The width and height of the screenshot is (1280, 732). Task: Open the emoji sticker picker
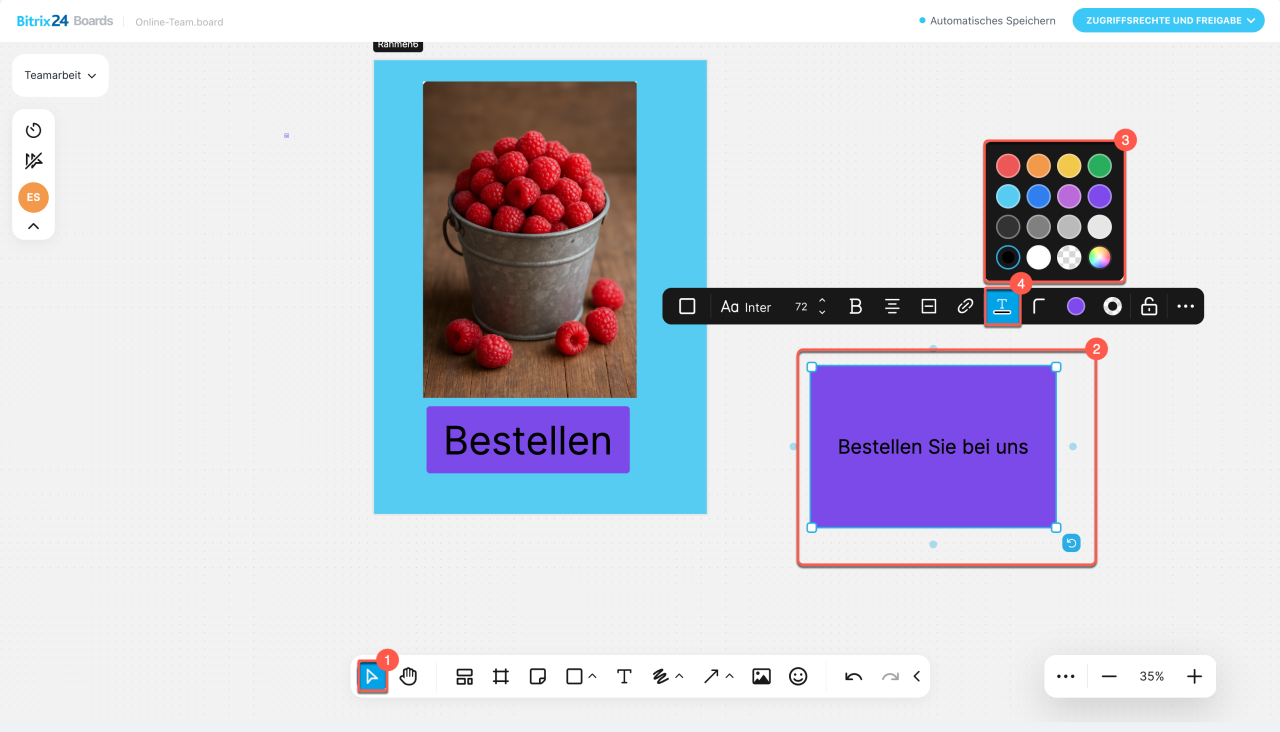798,677
